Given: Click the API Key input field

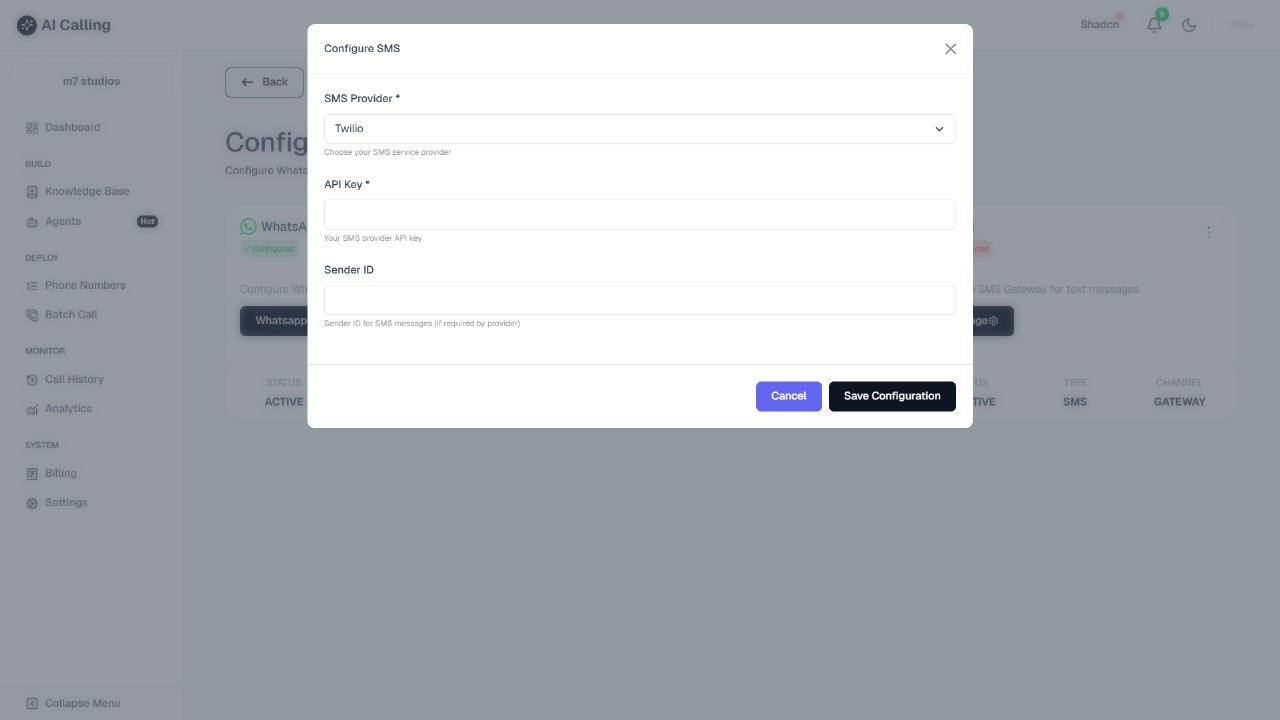Looking at the screenshot, I should tap(639, 214).
